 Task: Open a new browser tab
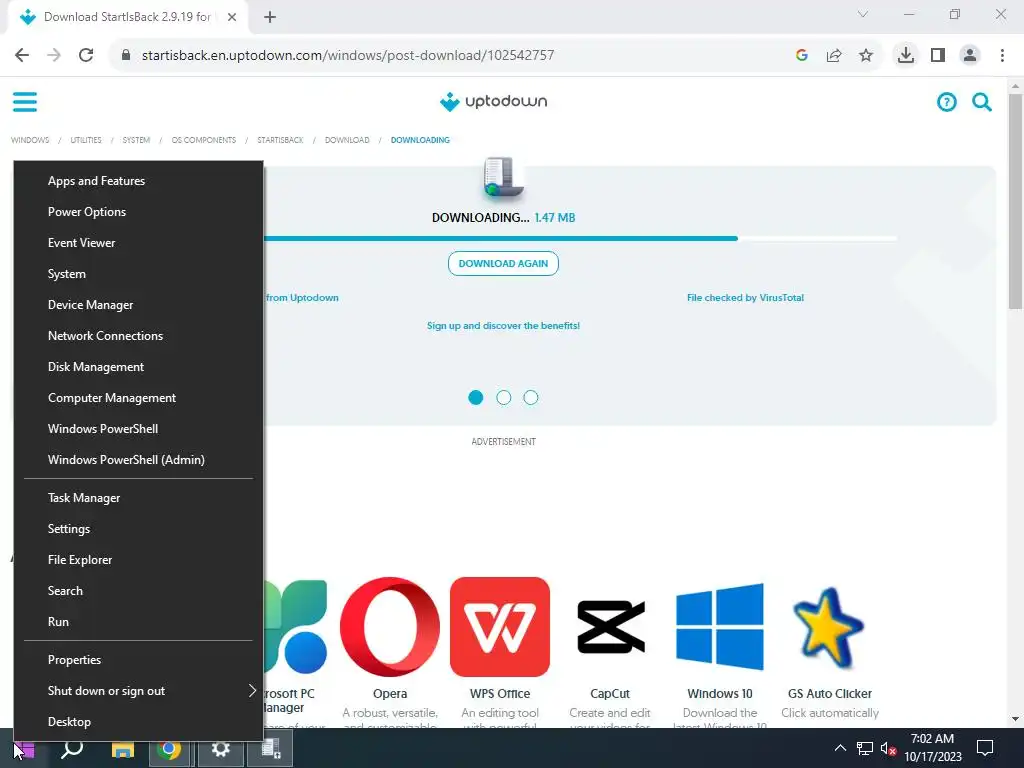click(x=270, y=17)
